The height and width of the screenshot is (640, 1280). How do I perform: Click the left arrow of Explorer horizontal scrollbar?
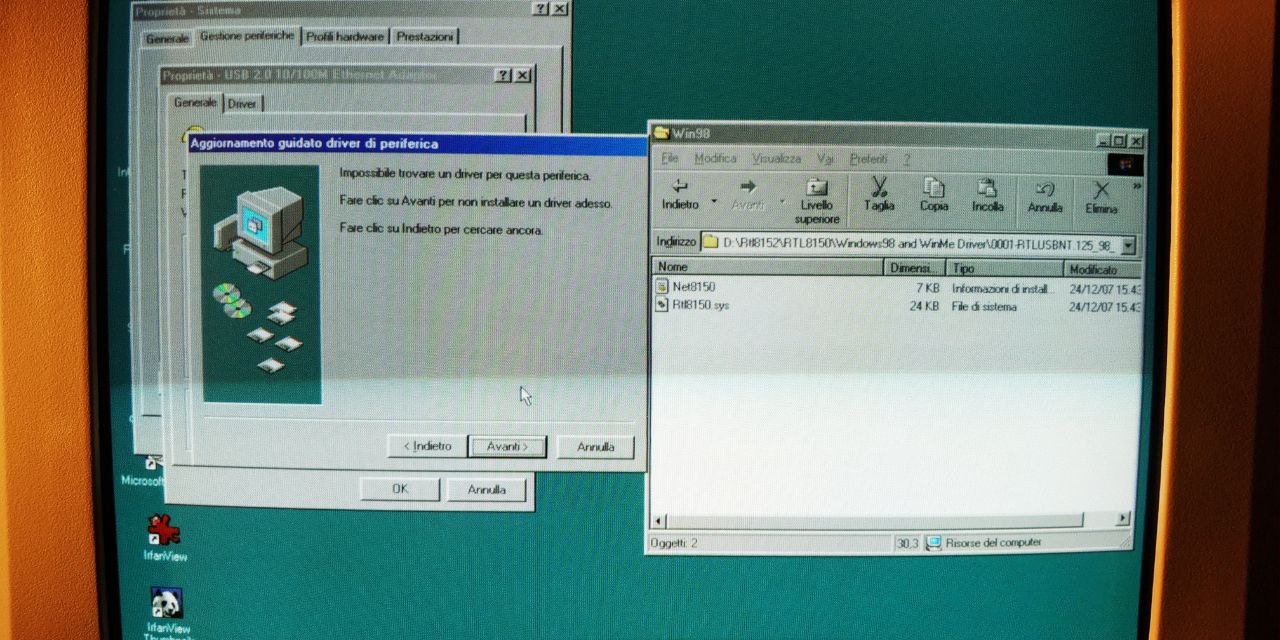tap(659, 520)
